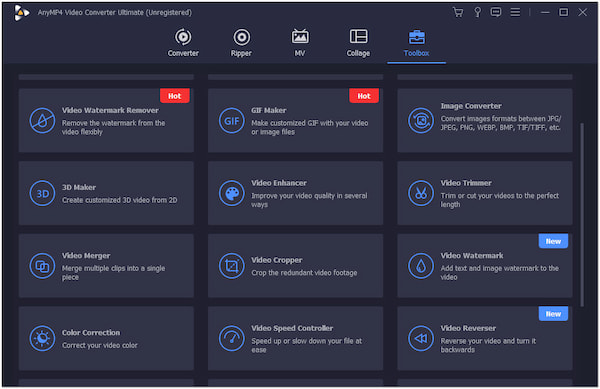Open the GIF Maker title
Viewport: 600px width, 389px height.
(x=269, y=110)
